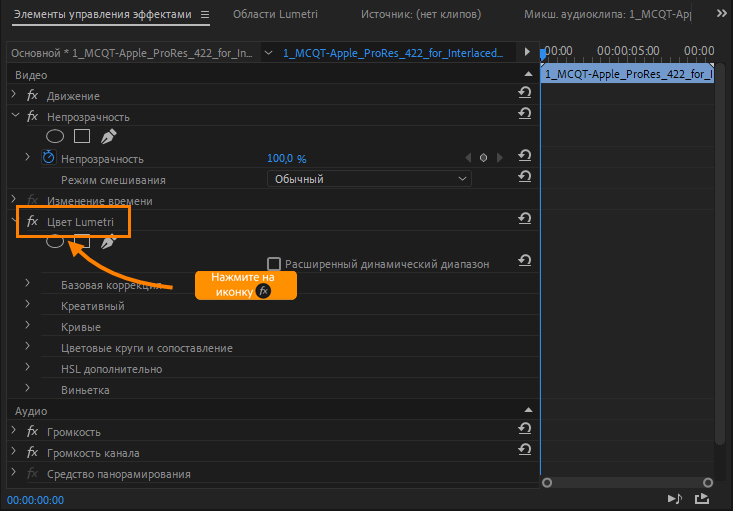Click the blue playhead marker at 00:00
Viewport: 733px width, 511px height.
pos(543,54)
